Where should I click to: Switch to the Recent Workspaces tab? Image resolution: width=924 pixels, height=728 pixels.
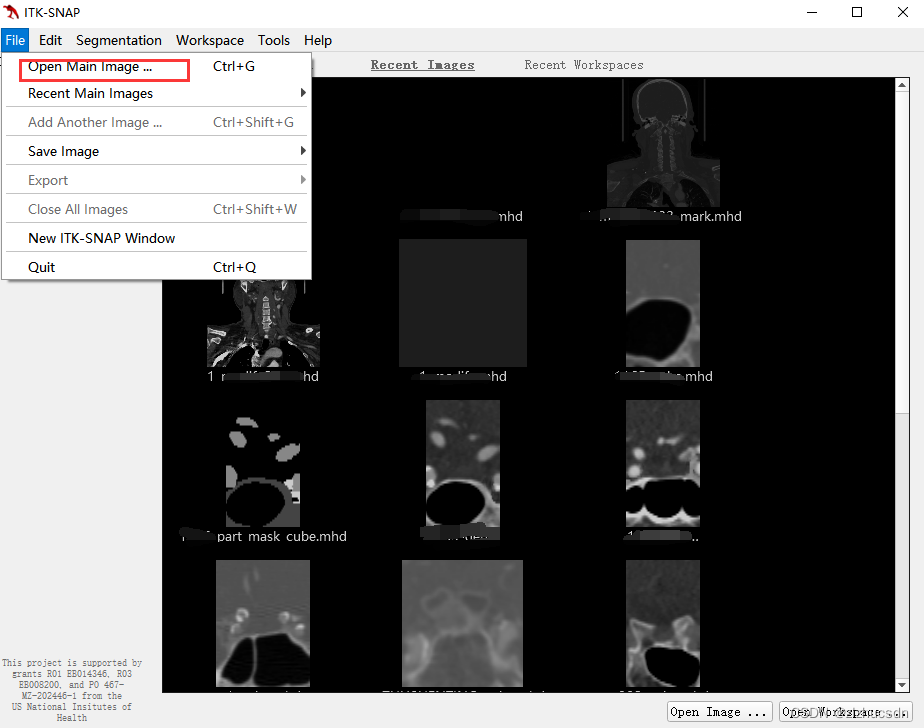click(583, 65)
